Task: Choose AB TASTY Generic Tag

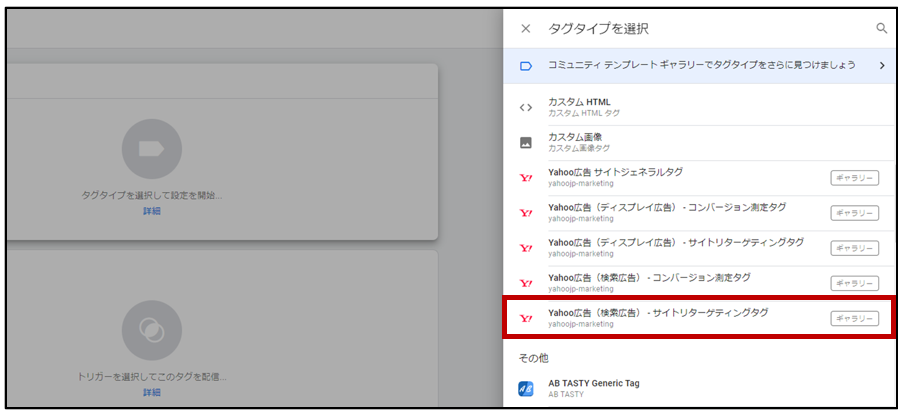Action: click(699, 389)
